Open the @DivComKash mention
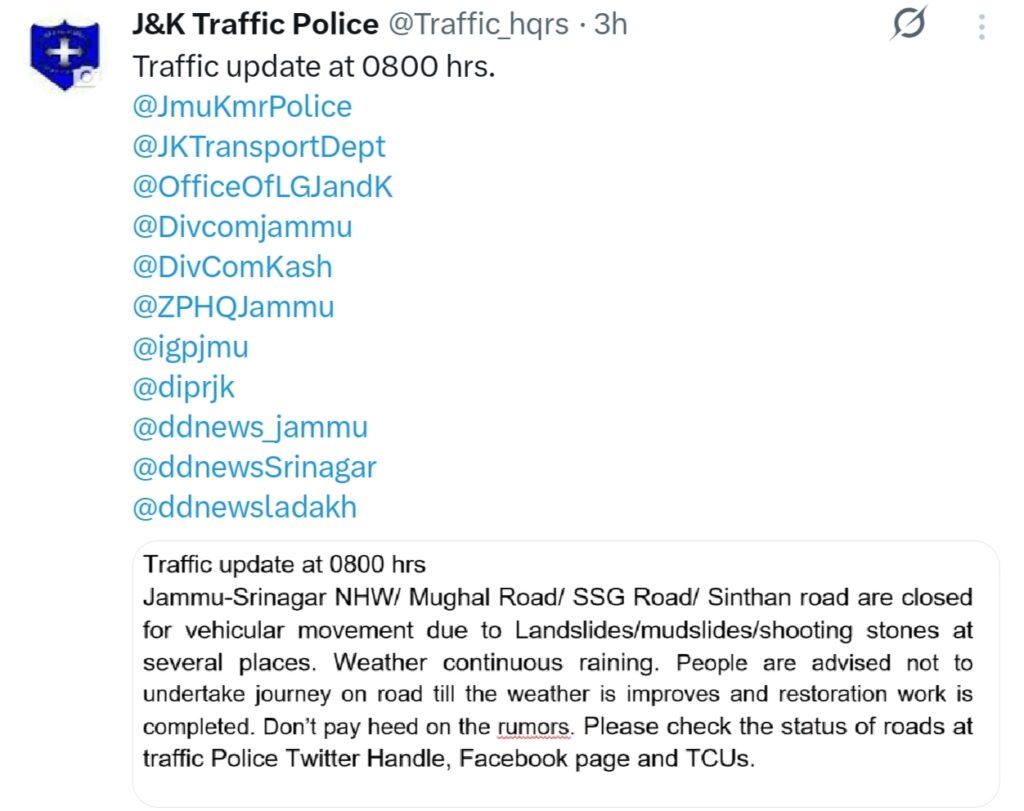 tap(232, 267)
